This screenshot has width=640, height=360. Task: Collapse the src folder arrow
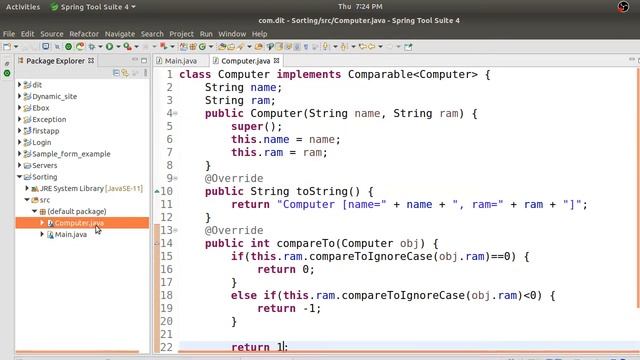pos(27,200)
